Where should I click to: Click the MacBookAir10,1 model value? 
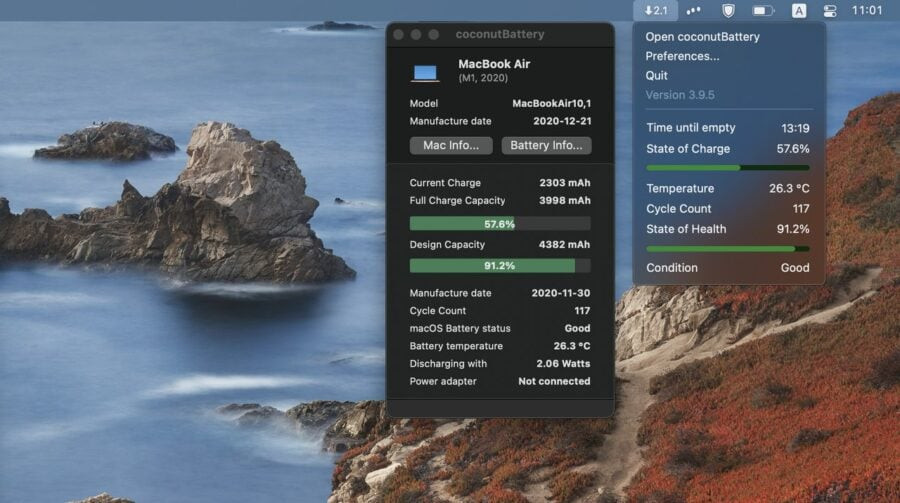pos(551,103)
